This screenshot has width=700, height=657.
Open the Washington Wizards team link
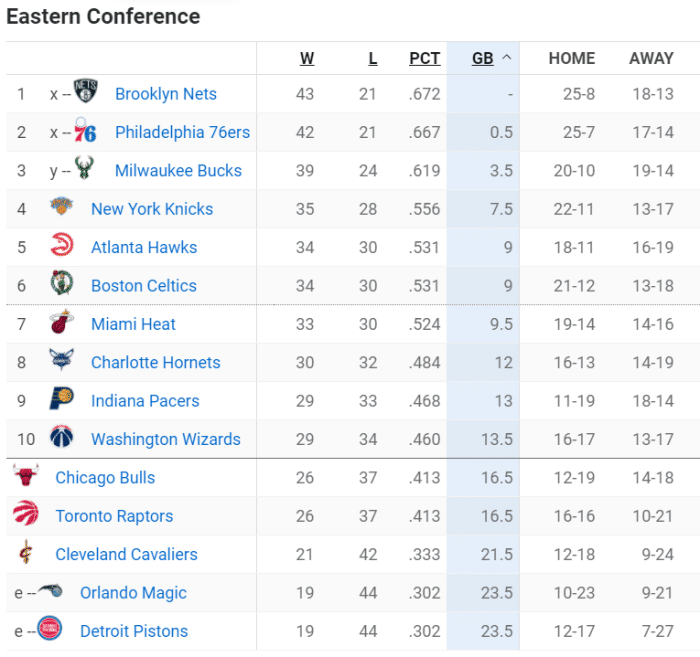(165, 439)
